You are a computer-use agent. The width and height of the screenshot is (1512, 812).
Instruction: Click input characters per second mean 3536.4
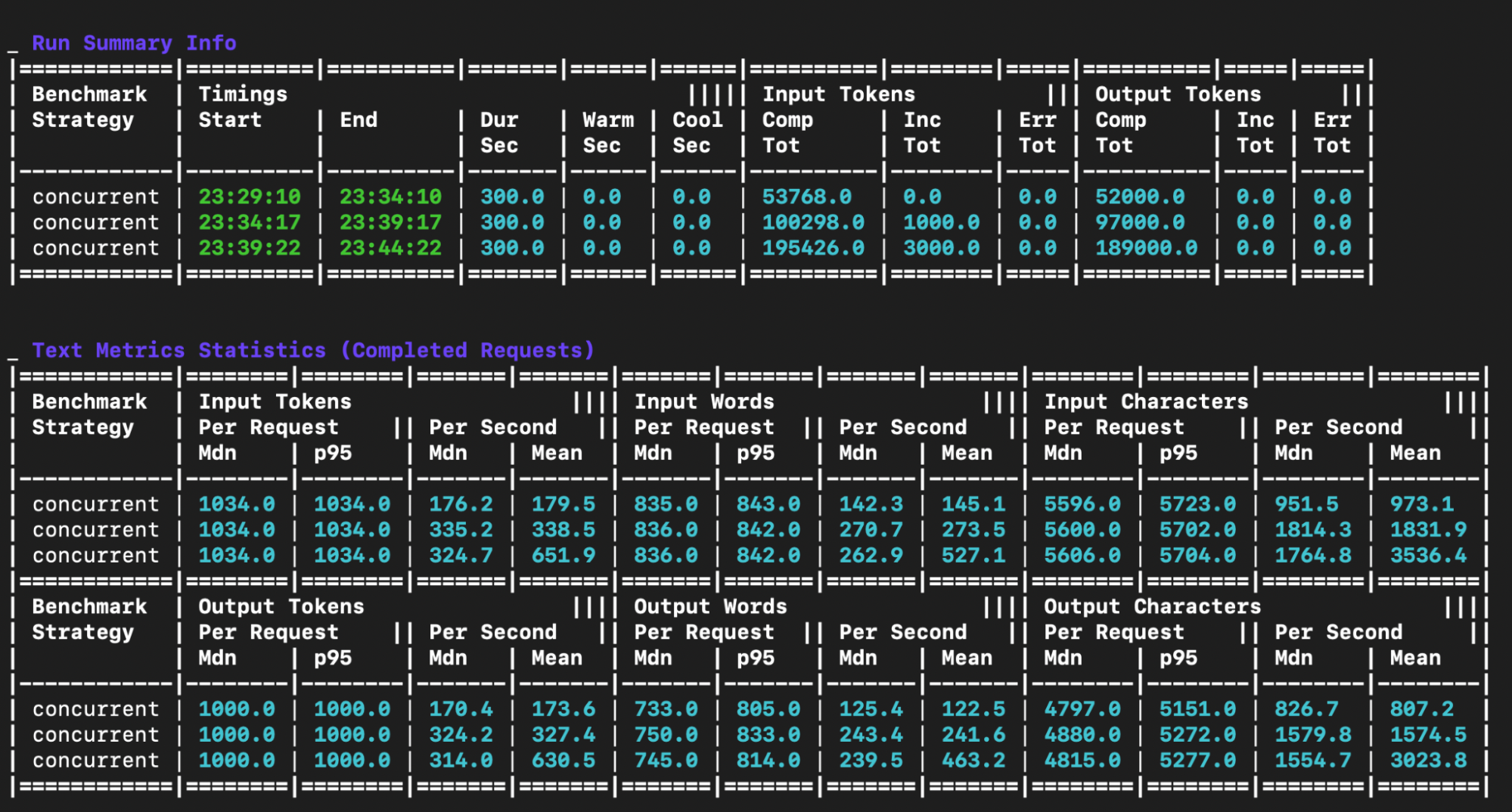pyautogui.click(x=1428, y=556)
